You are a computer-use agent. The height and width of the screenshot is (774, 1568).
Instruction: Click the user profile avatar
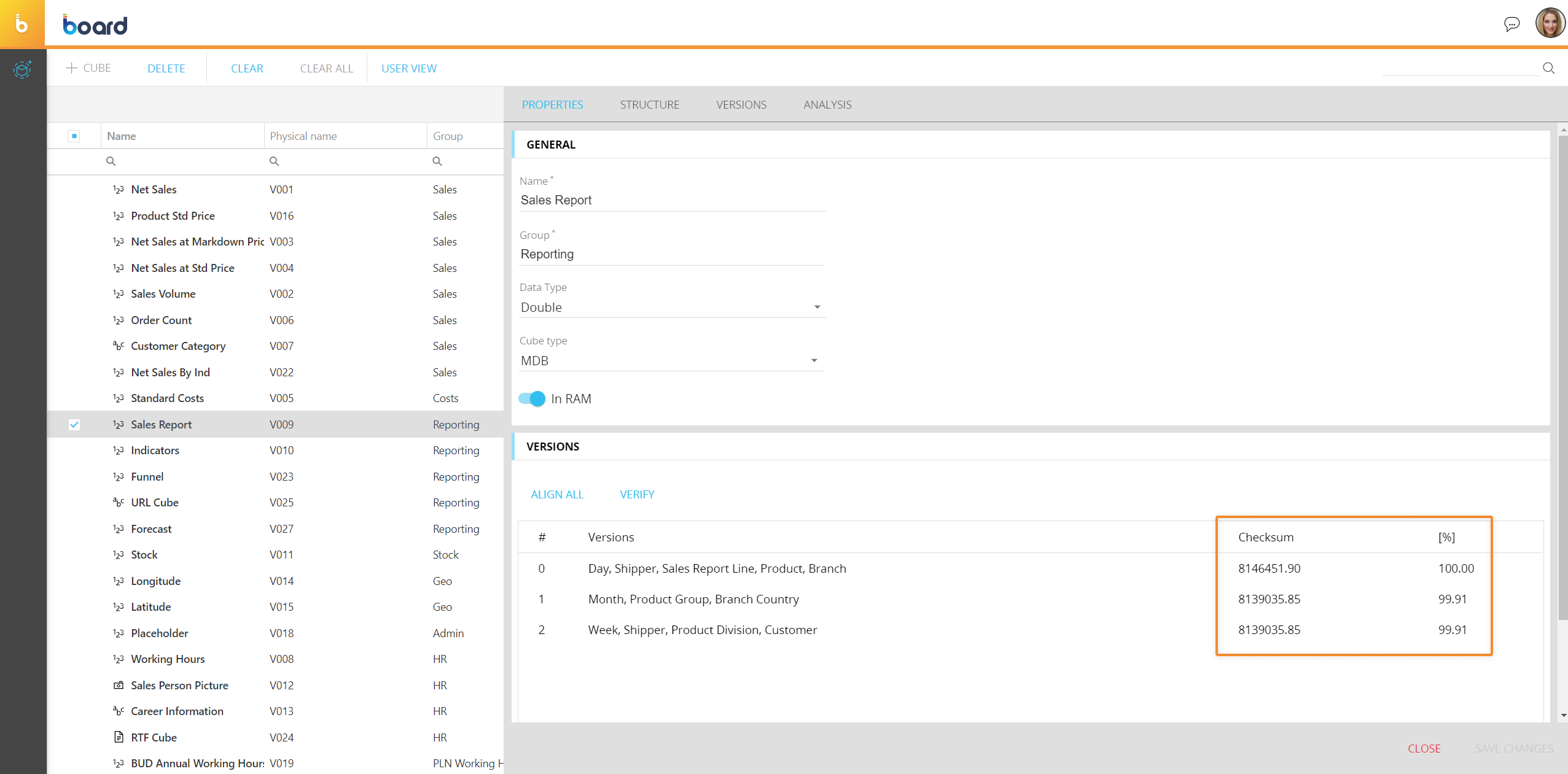[1550, 23]
